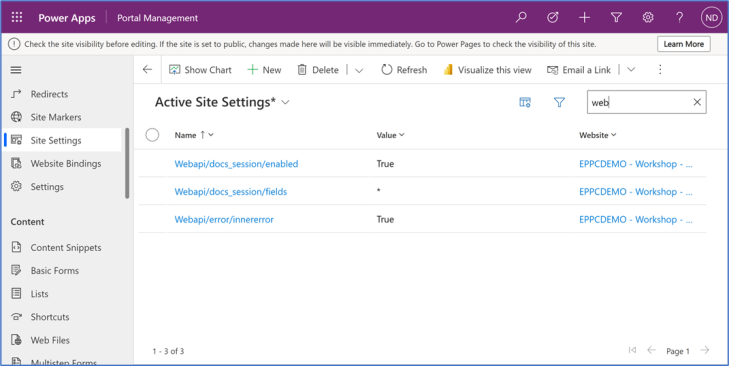Collapse the sidebar with hamburger icon
Viewport: 729px width, 366px height.
tap(16, 70)
